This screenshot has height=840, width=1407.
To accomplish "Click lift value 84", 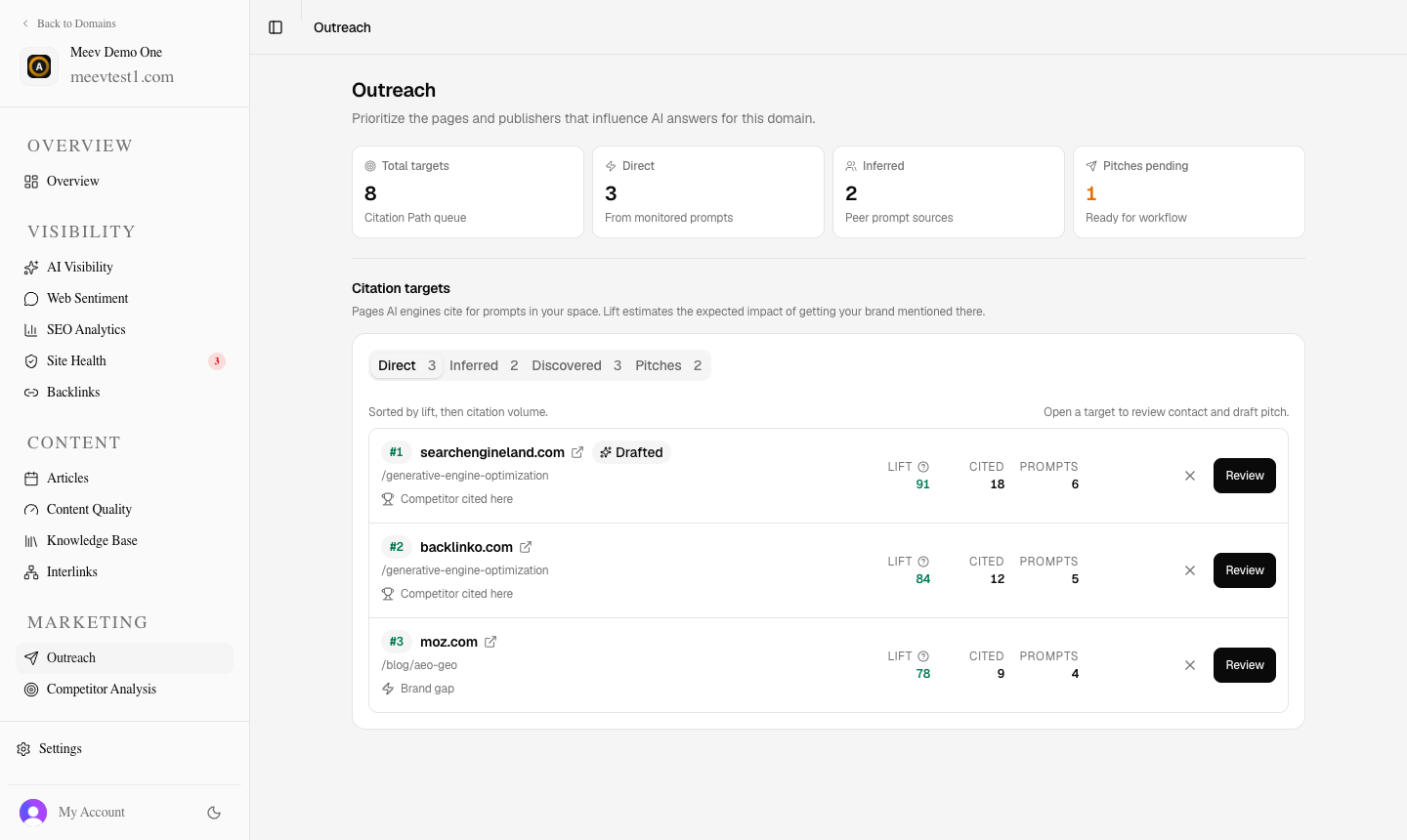I will (x=923, y=579).
